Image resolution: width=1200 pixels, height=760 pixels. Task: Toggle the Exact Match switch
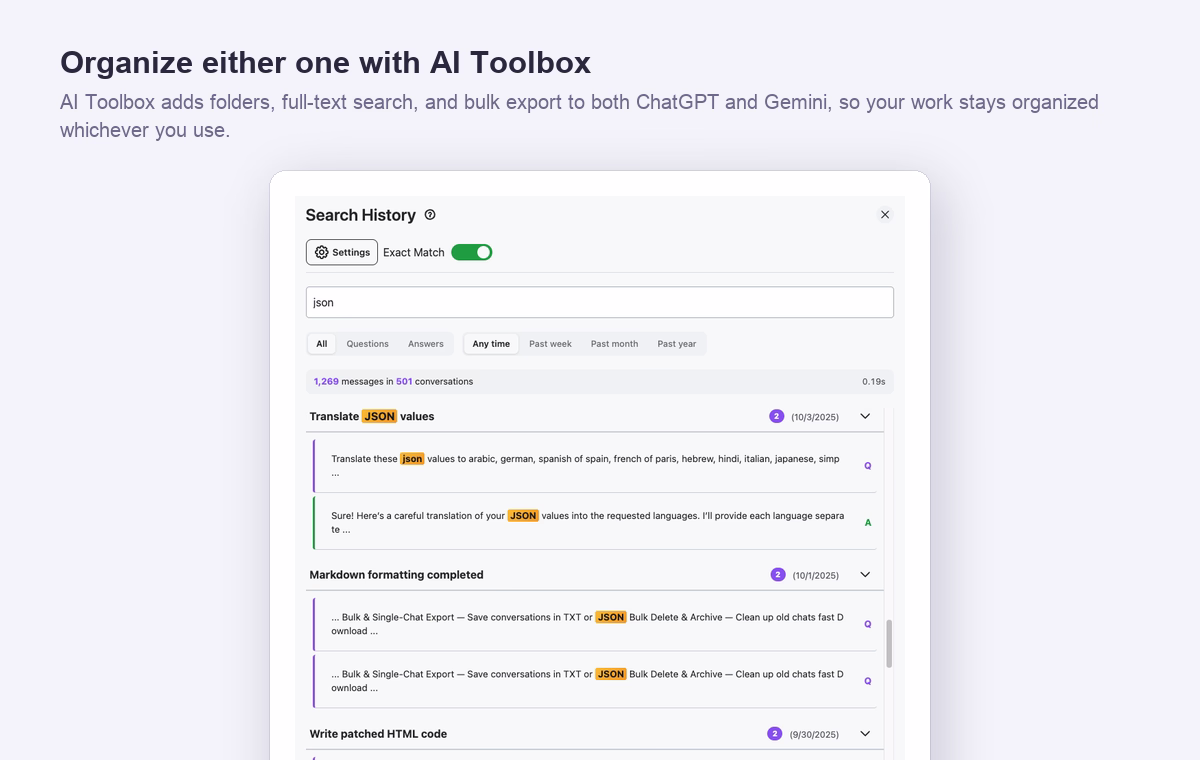[472, 253]
